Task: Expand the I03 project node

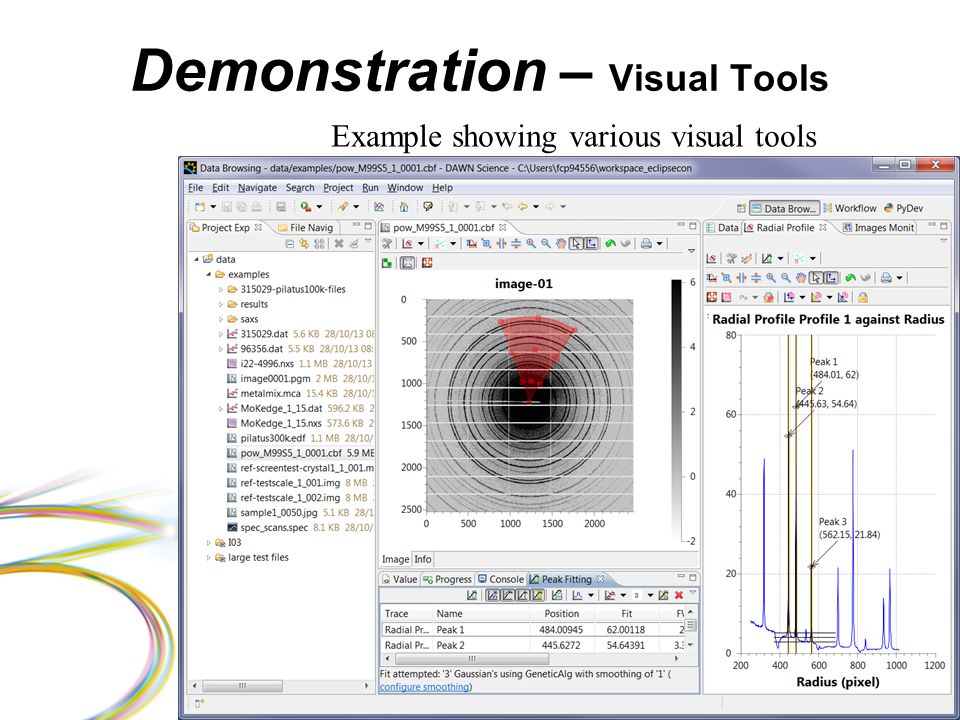Action: click(x=208, y=542)
